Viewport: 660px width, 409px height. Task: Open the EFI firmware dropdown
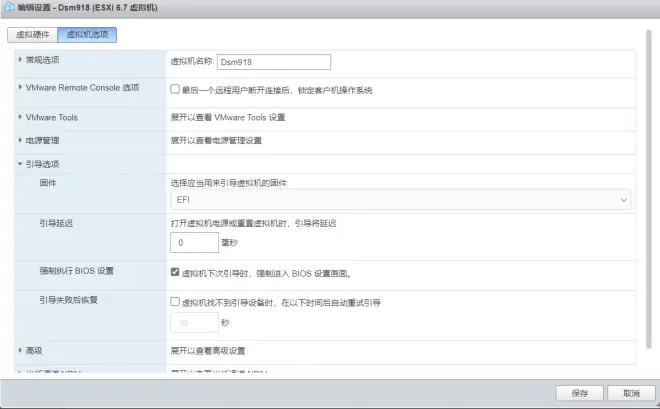[400, 199]
